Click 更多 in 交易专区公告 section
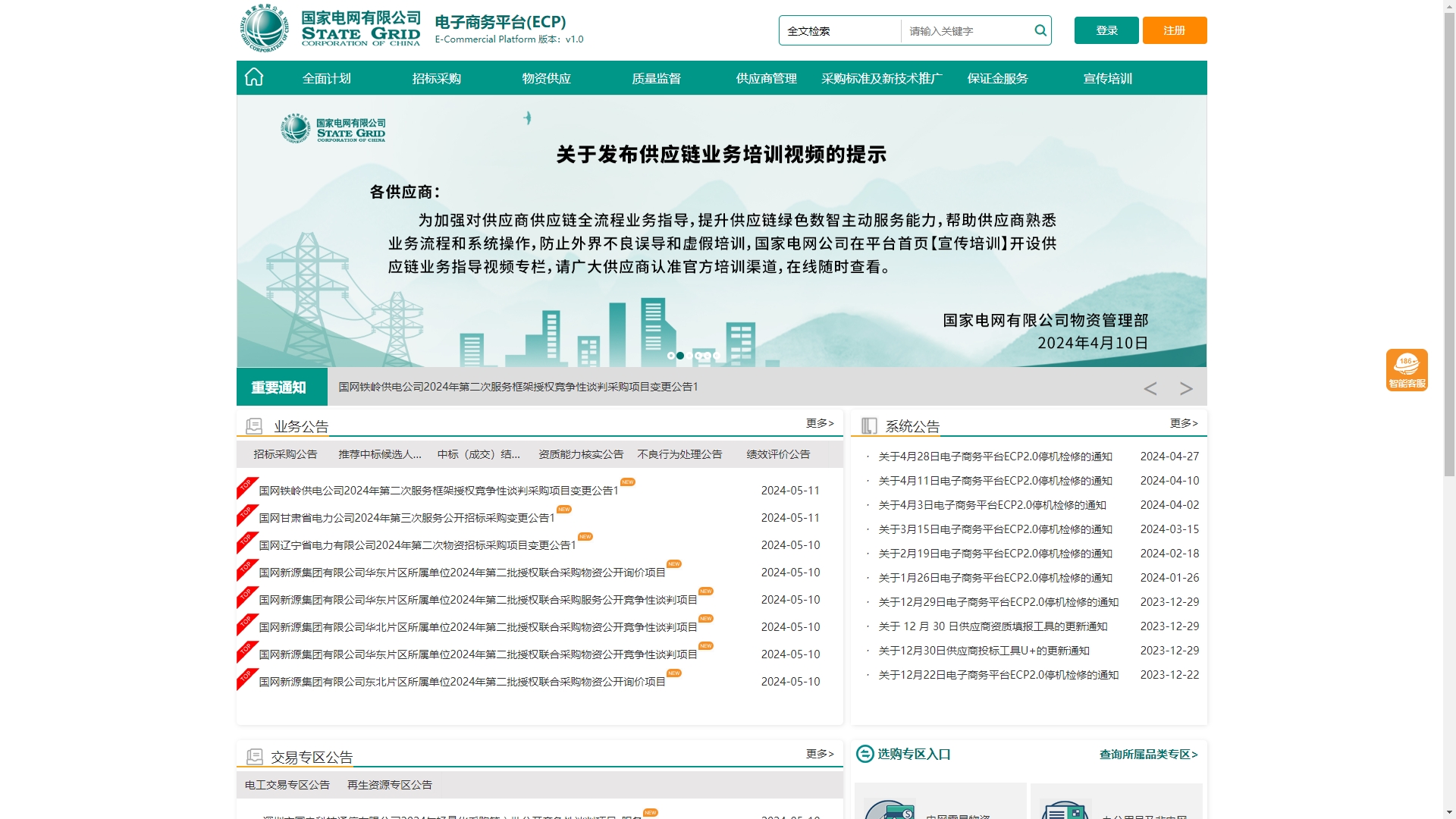1456x819 pixels. [x=820, y=754]
